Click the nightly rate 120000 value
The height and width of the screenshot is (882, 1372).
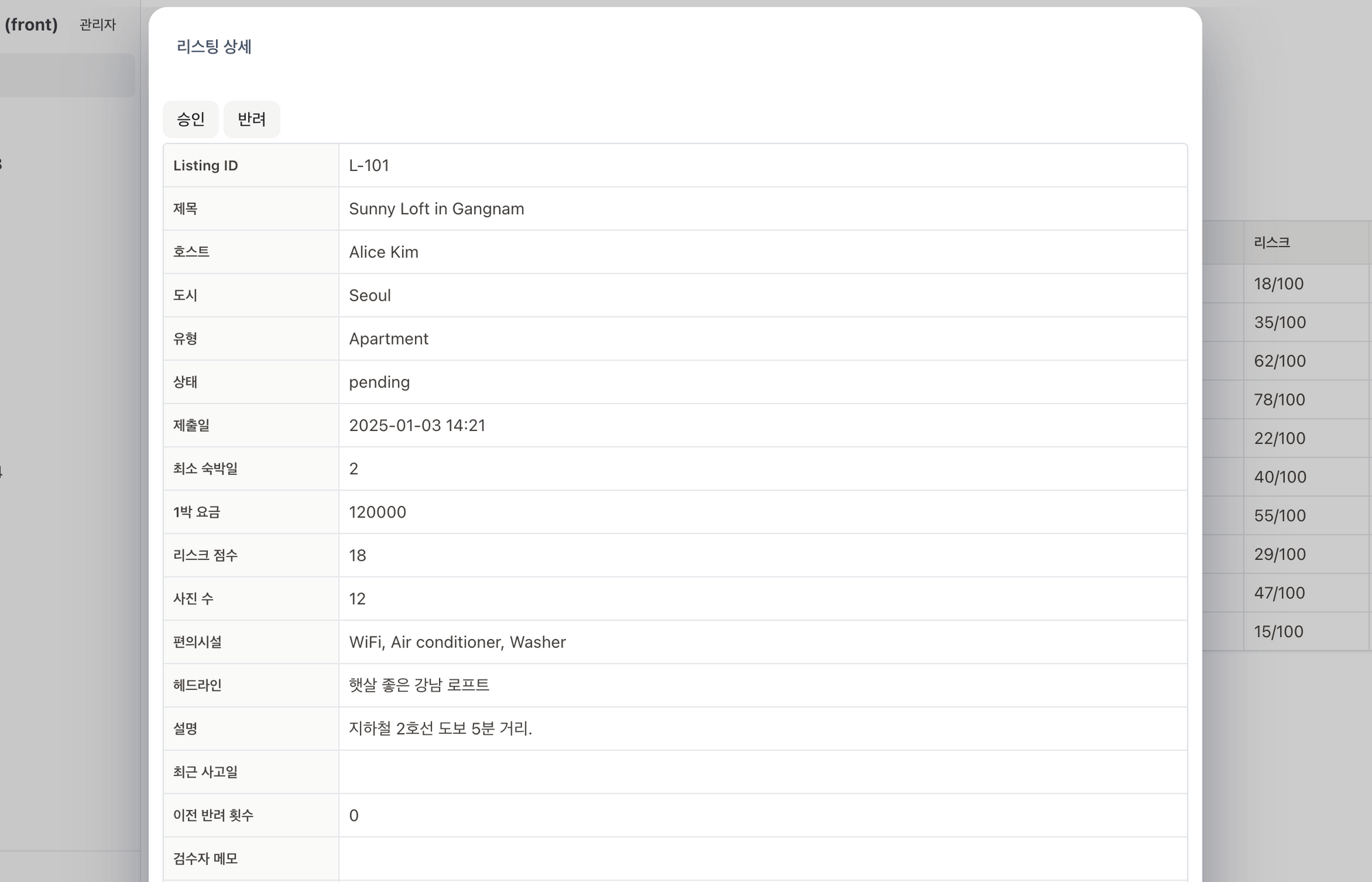point(377,512)
